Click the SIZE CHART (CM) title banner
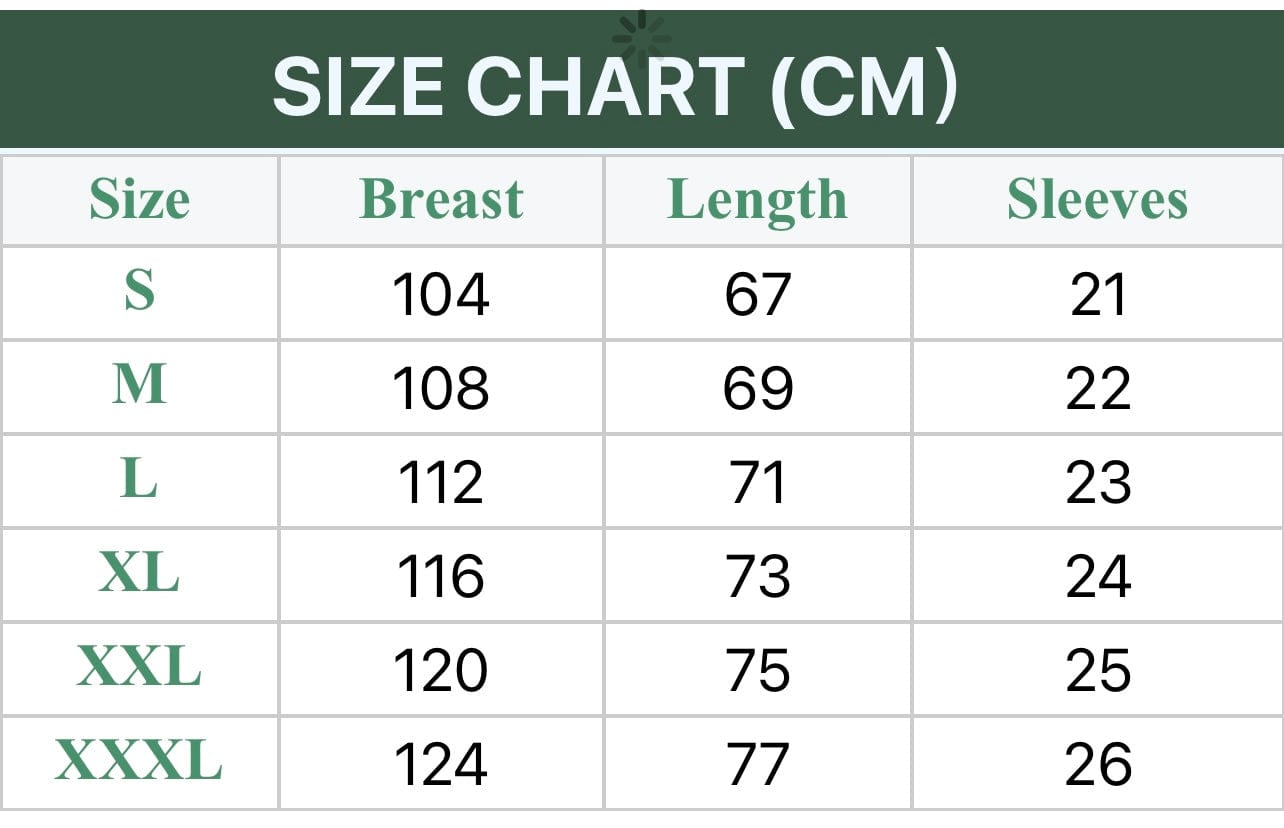Viewport: 1284px width, 828px height. coord(614,88)
